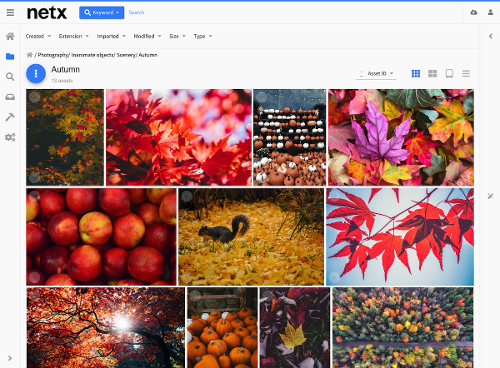
Task: Open the Asset ID sort dropdown
Action: click(x=376, y=73)
